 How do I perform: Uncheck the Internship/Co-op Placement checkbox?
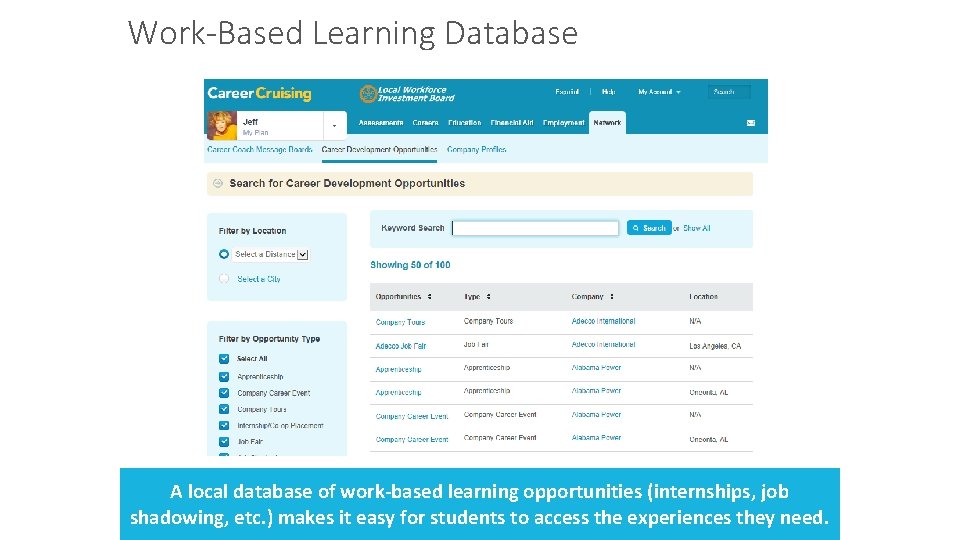pyautogui.click(x=224, y=426)
